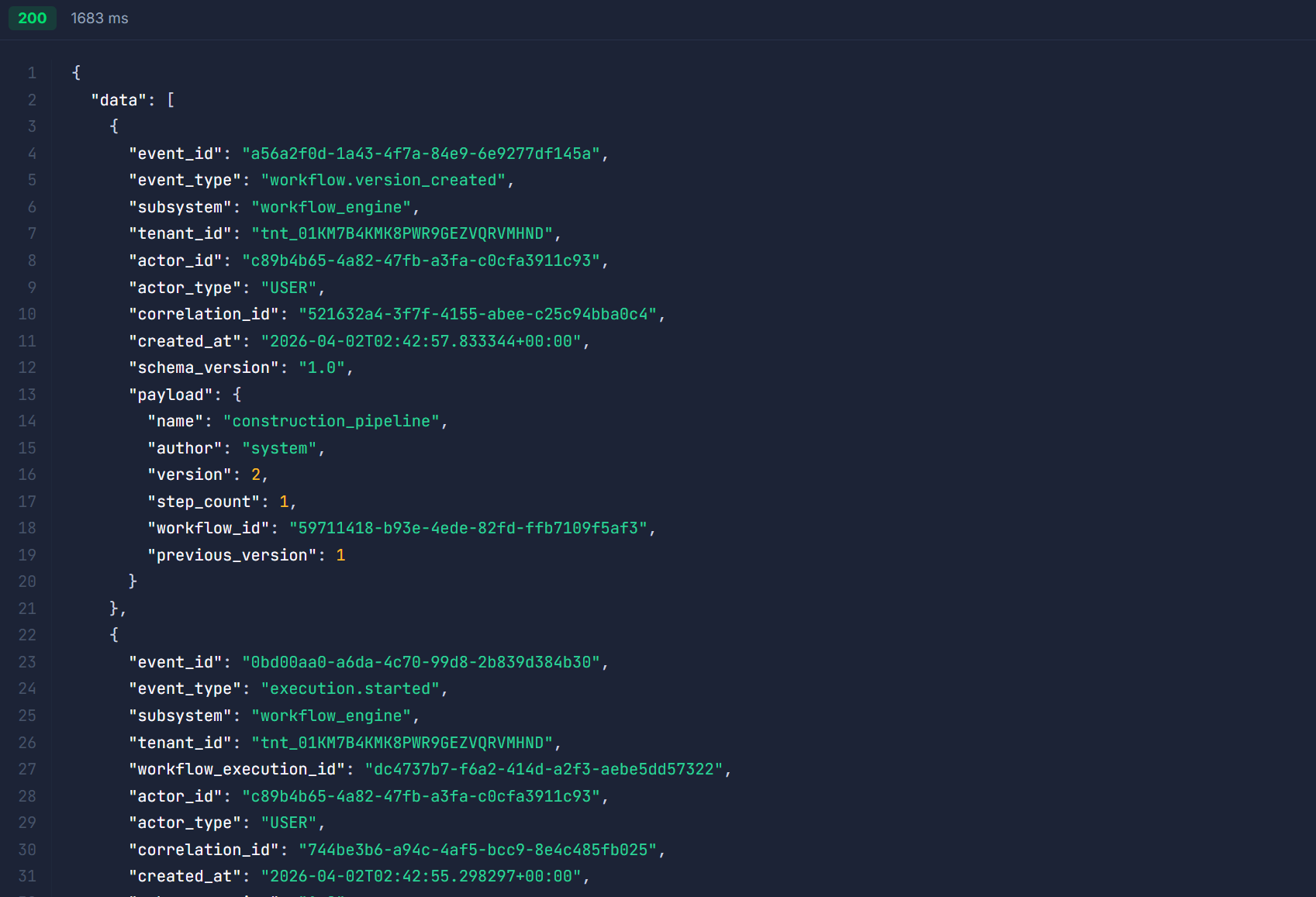Click correlation_id value "744be3b6-a94c-4af5-bcc9-8e4c485fb025"

(x=478, y=850)
